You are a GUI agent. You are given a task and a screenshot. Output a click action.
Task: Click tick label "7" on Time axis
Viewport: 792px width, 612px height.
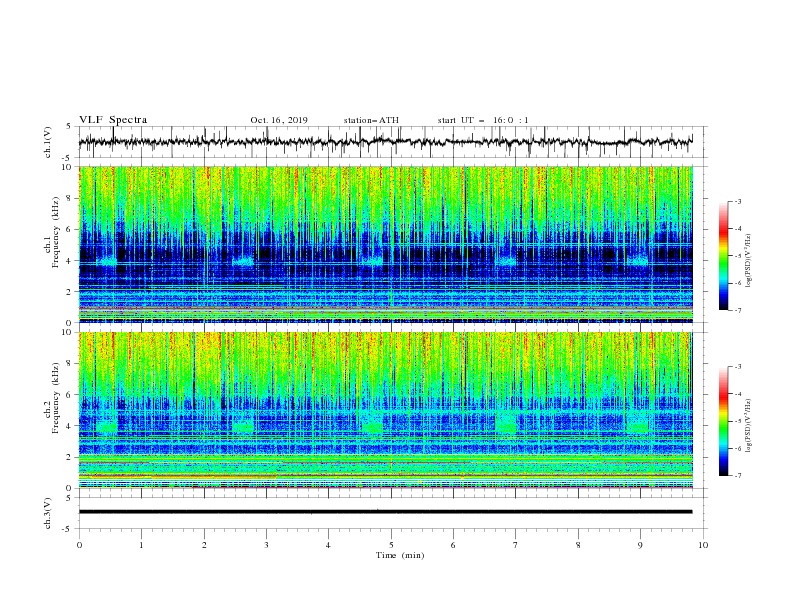(x=516, y=545)
